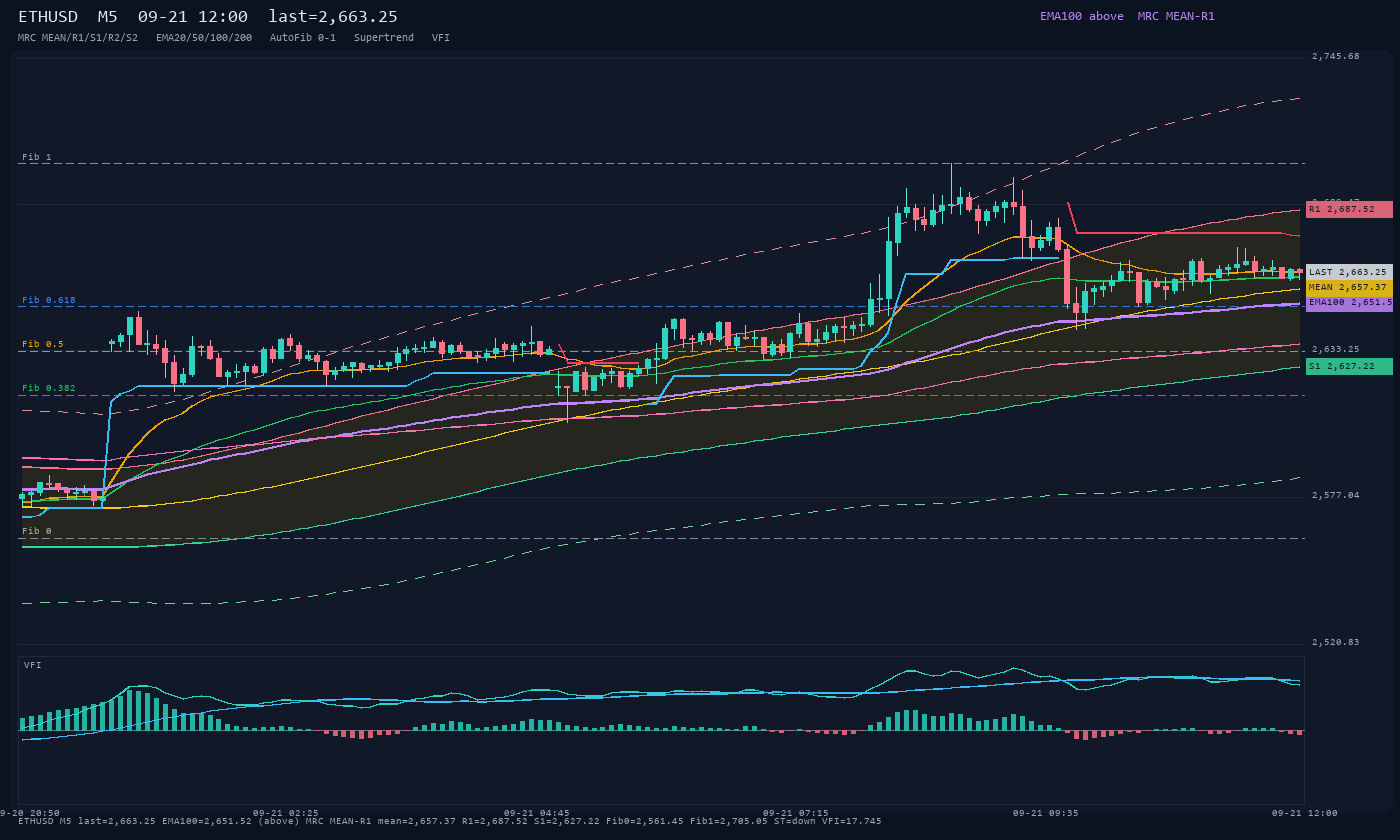Click the Fib 0.382 level label
The width and height of the screenshot is (1400, 840).
[x=49, y=388]
